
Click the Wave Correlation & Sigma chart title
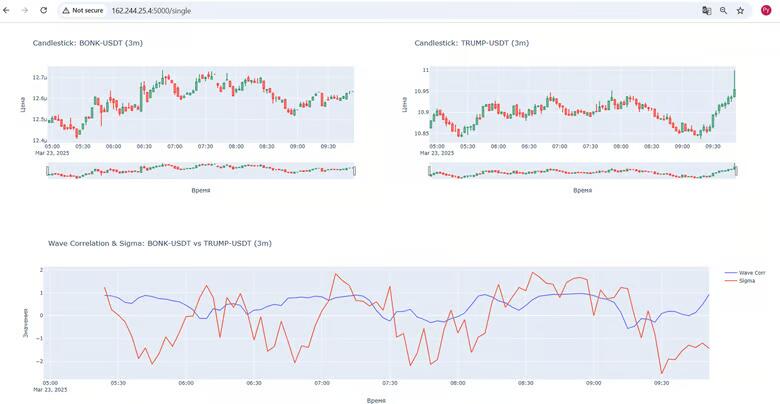tap(160, 243)
